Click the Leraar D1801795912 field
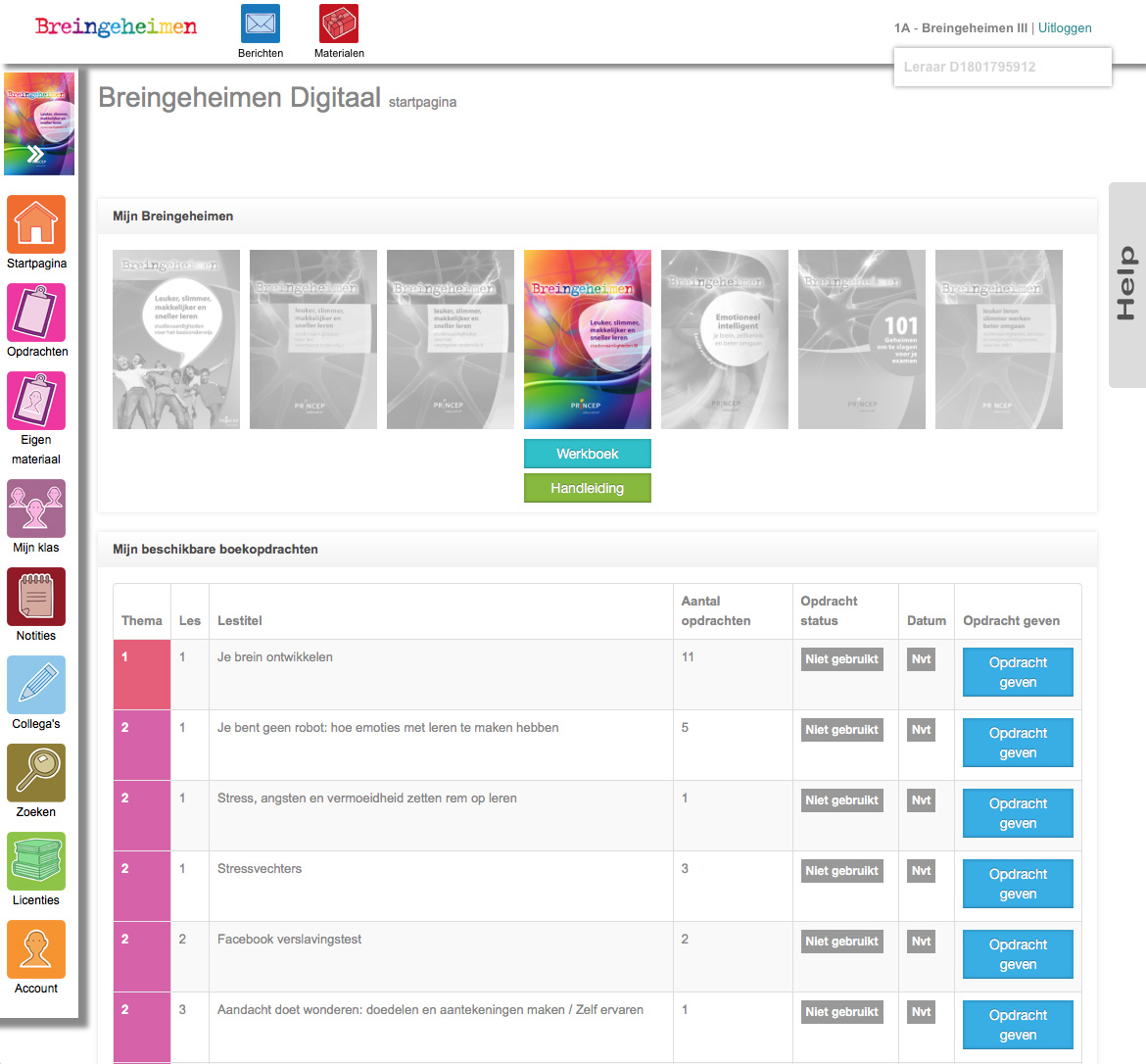 click(x=1003, y=67)
